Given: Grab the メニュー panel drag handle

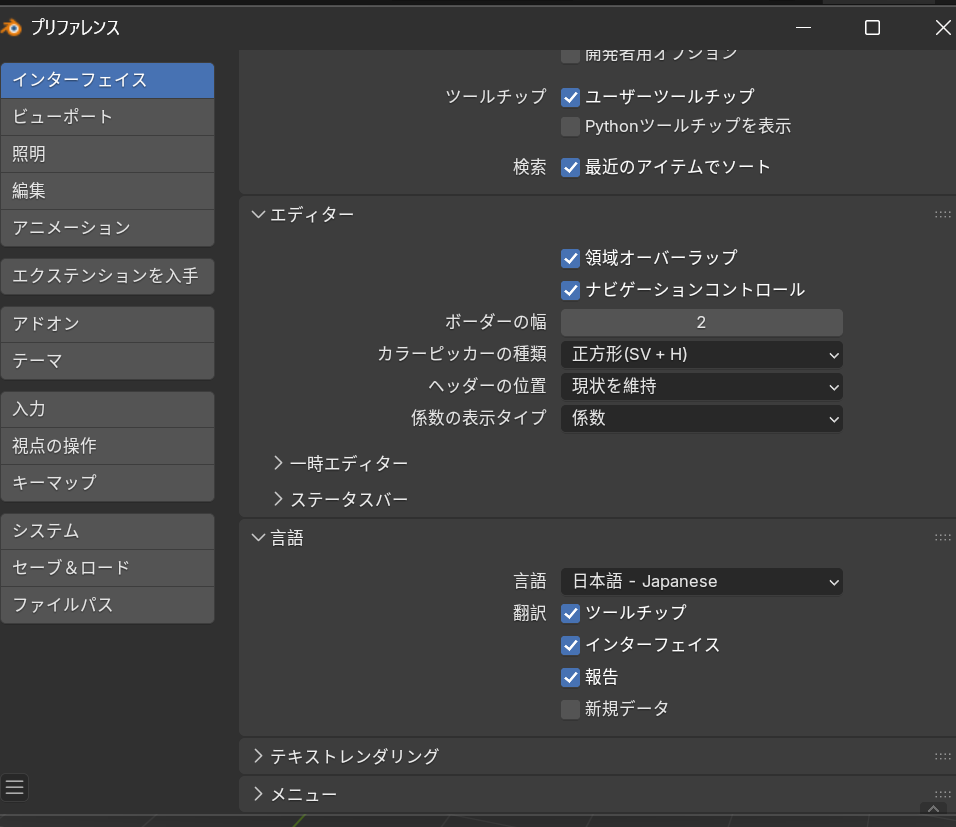Looking at the screenshot, I should point(942,794).
